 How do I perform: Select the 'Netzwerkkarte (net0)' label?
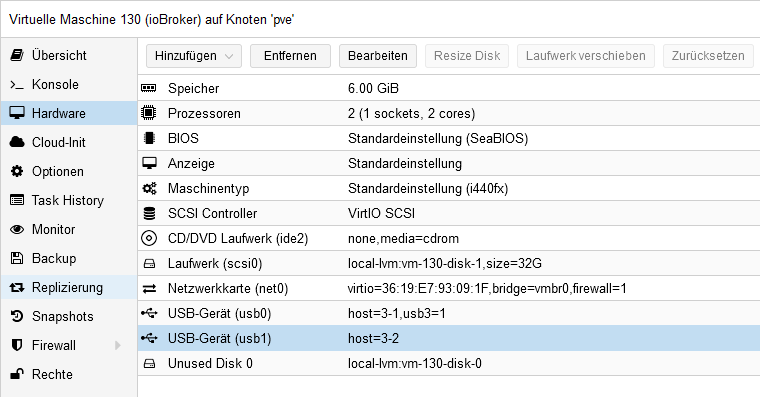point(228,289)
